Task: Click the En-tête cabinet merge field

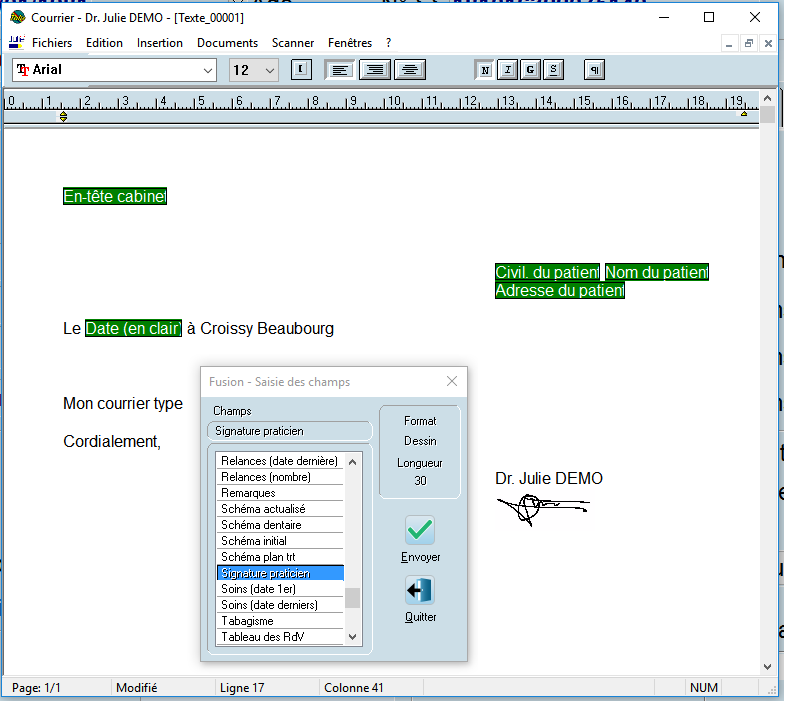Action: [115, 197]
